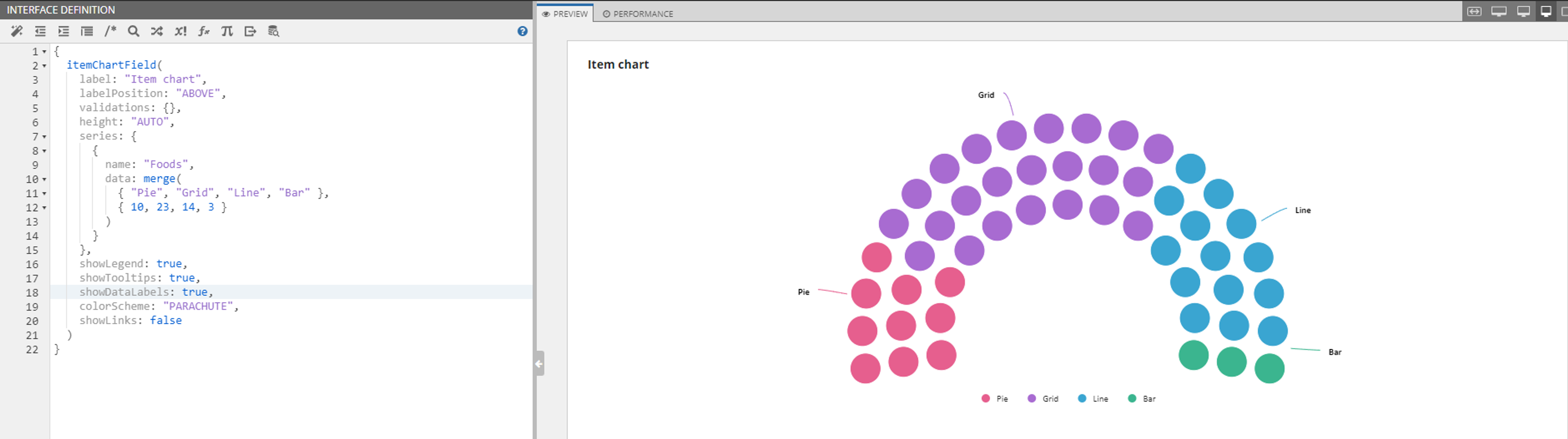Click the magic wand format icon
Viewport: 1568px width, 439px height.
17,31
